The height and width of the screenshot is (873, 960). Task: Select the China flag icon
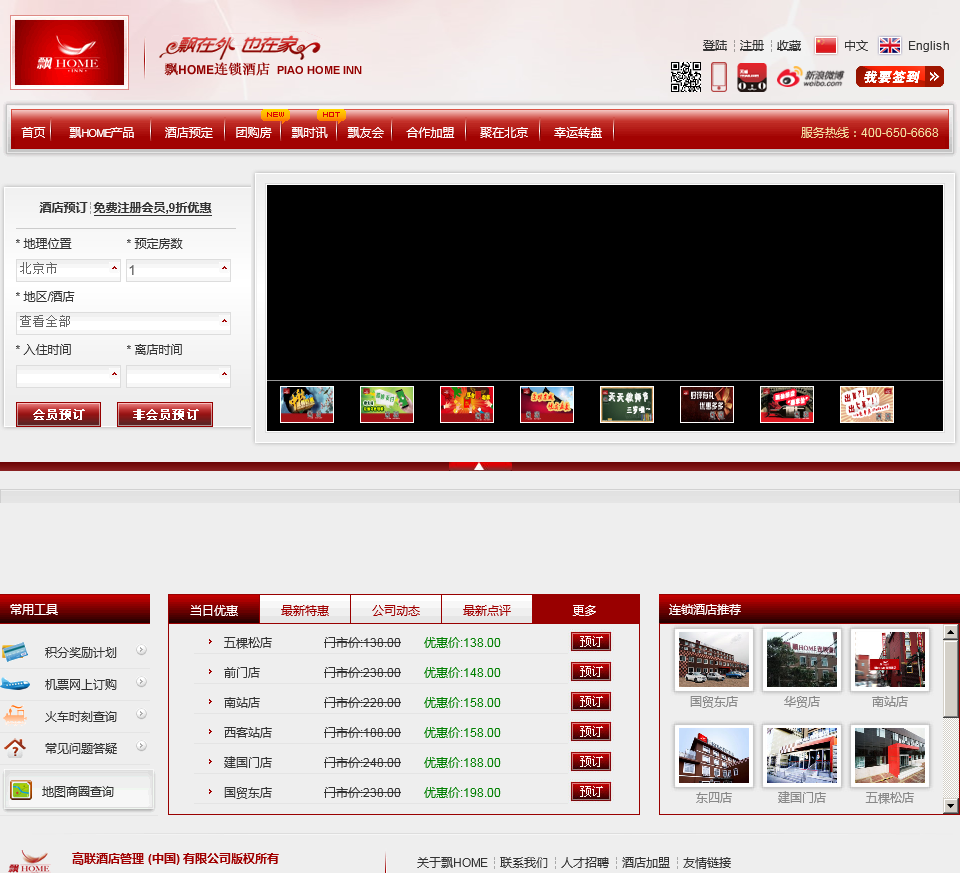[825, 45]
